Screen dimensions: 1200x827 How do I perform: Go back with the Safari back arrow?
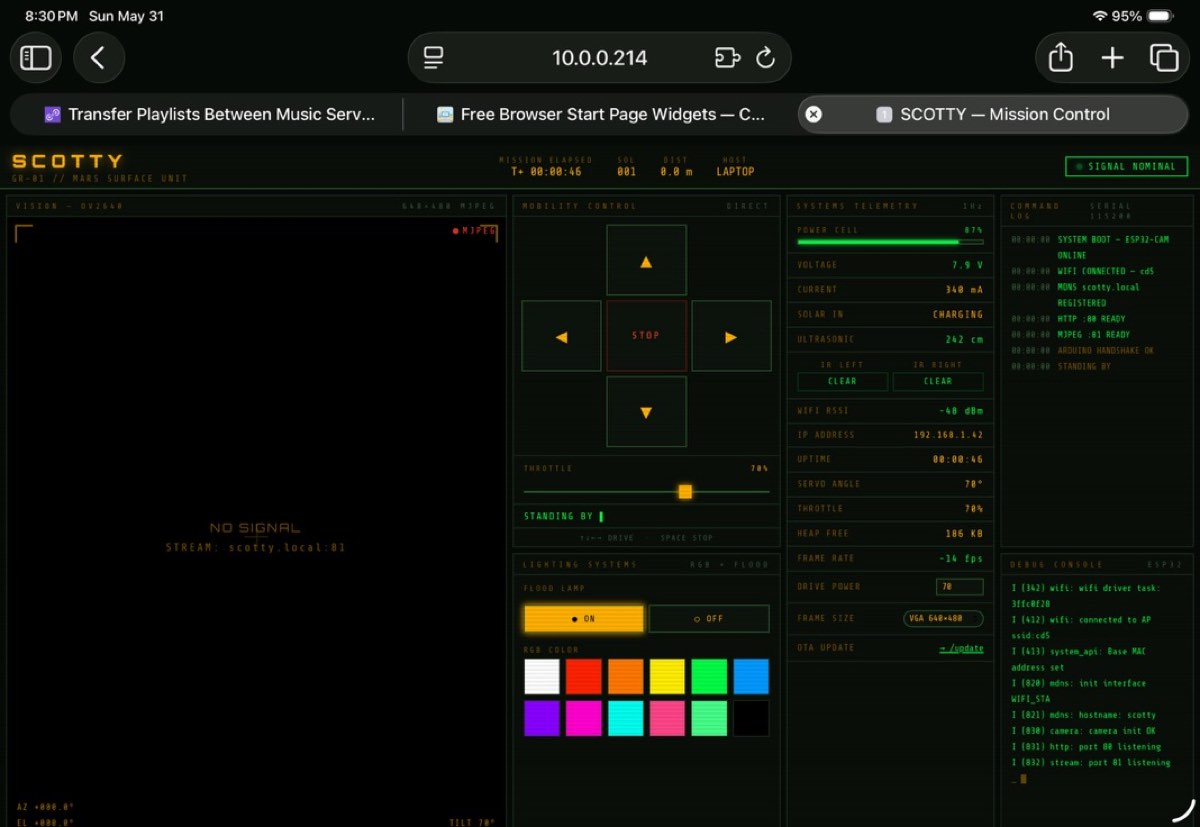tap(98, 58)
